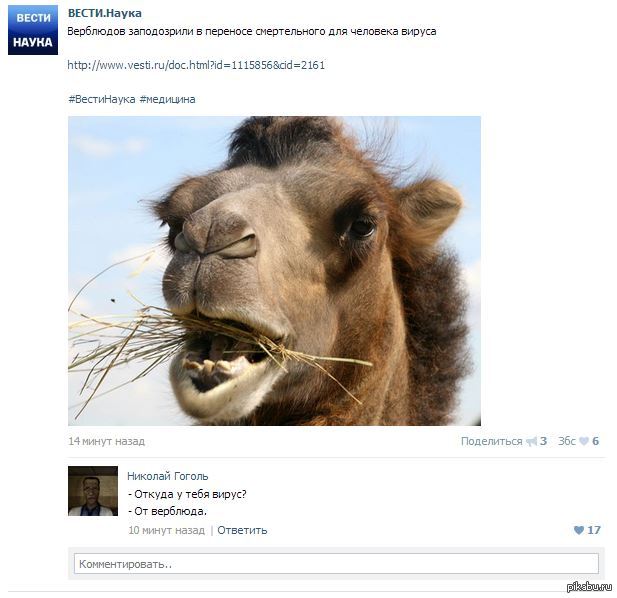Viewport: 617px width, 598px height.
Task: Open the ВЕСТИ.Наука community name link
Action: [x=105, y=13]
